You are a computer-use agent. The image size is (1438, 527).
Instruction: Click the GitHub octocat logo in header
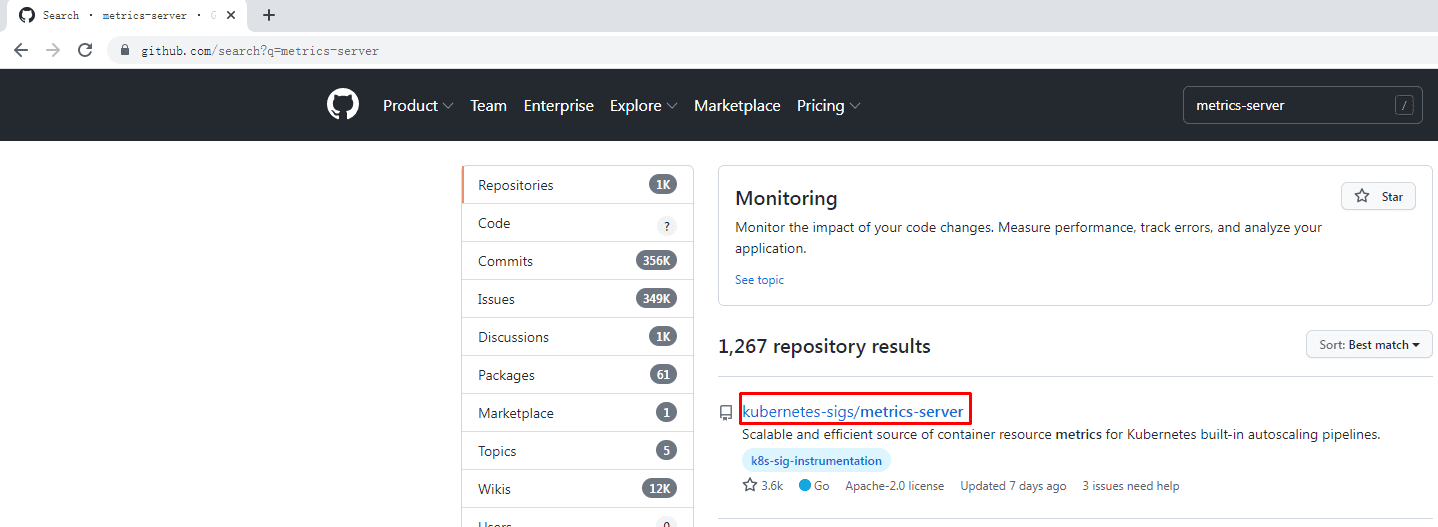[x=343, y=105]
